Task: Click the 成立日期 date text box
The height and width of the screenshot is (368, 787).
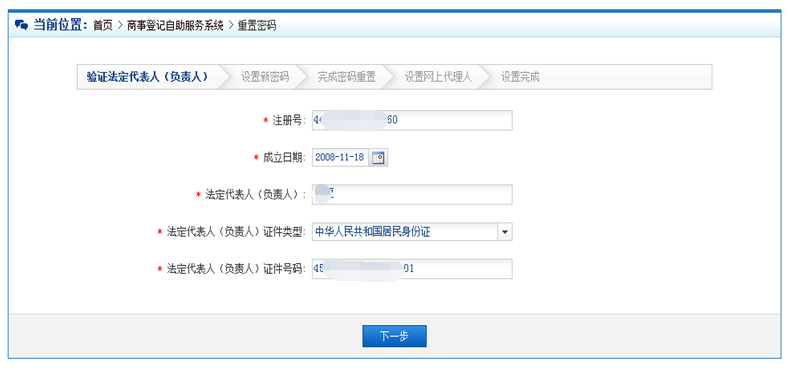Action: [x=341, y=158]
